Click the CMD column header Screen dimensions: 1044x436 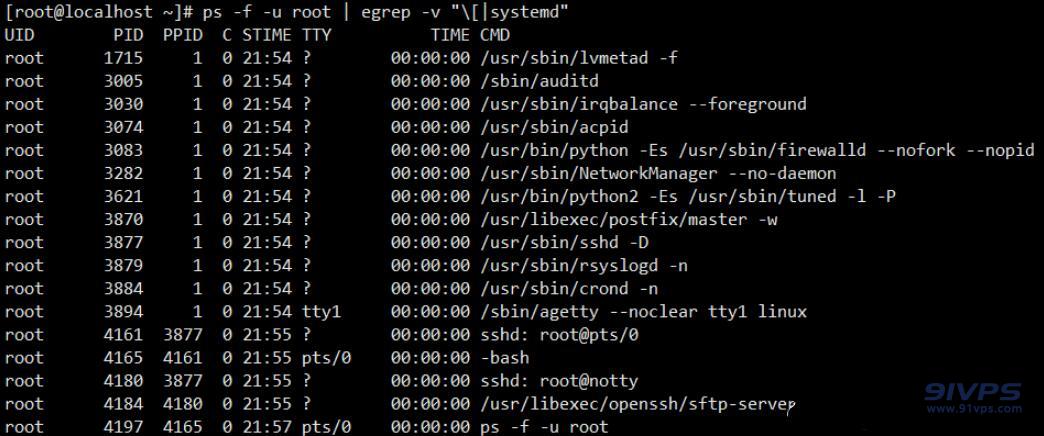tap(495, 35)
